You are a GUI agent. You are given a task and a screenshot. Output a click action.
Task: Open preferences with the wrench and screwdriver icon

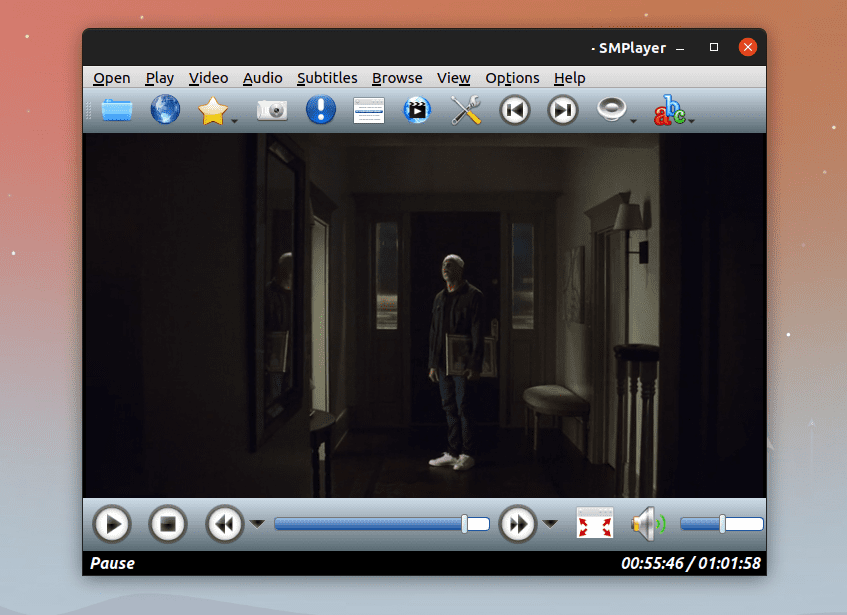point(466,110)
